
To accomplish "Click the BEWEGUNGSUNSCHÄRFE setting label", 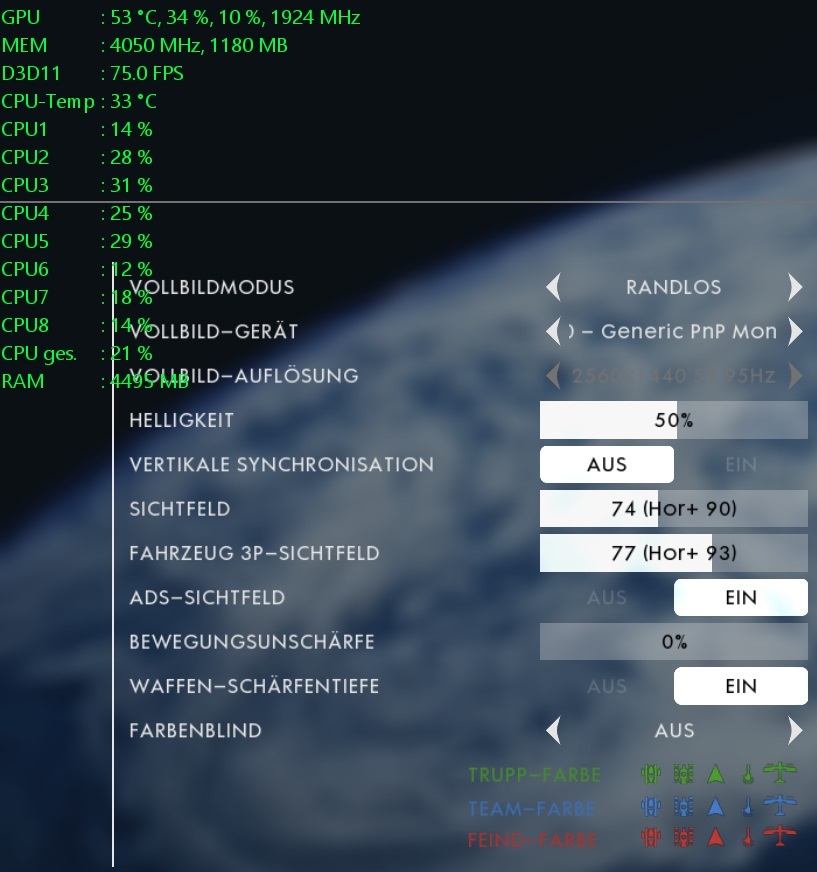I will [252, 642].
